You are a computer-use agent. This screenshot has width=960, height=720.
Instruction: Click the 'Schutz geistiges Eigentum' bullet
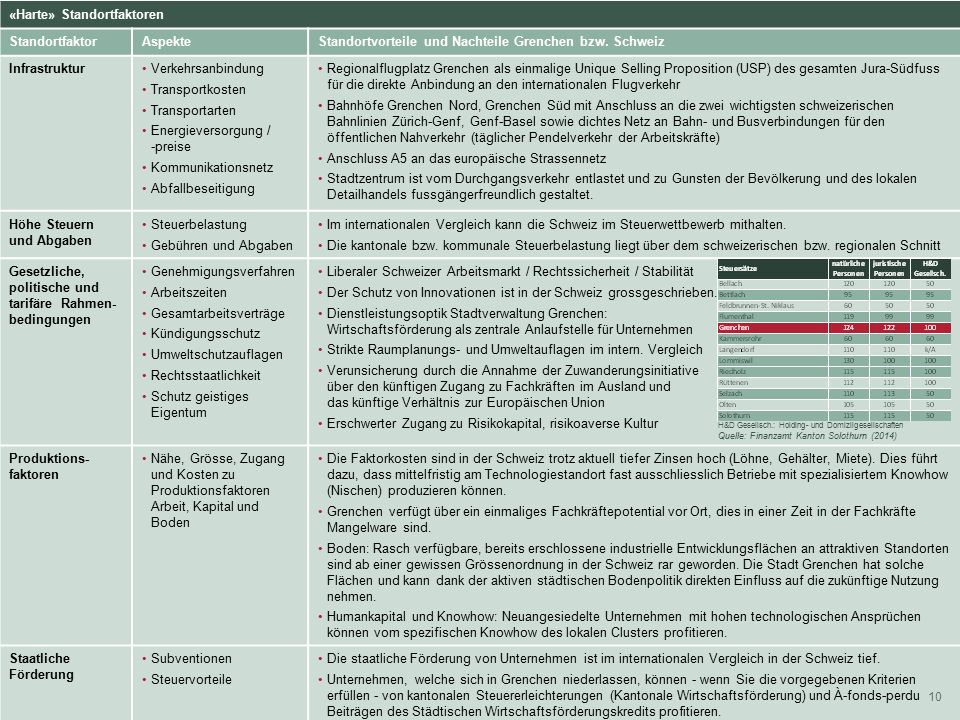pyautogui.click(x=200, y=404)
